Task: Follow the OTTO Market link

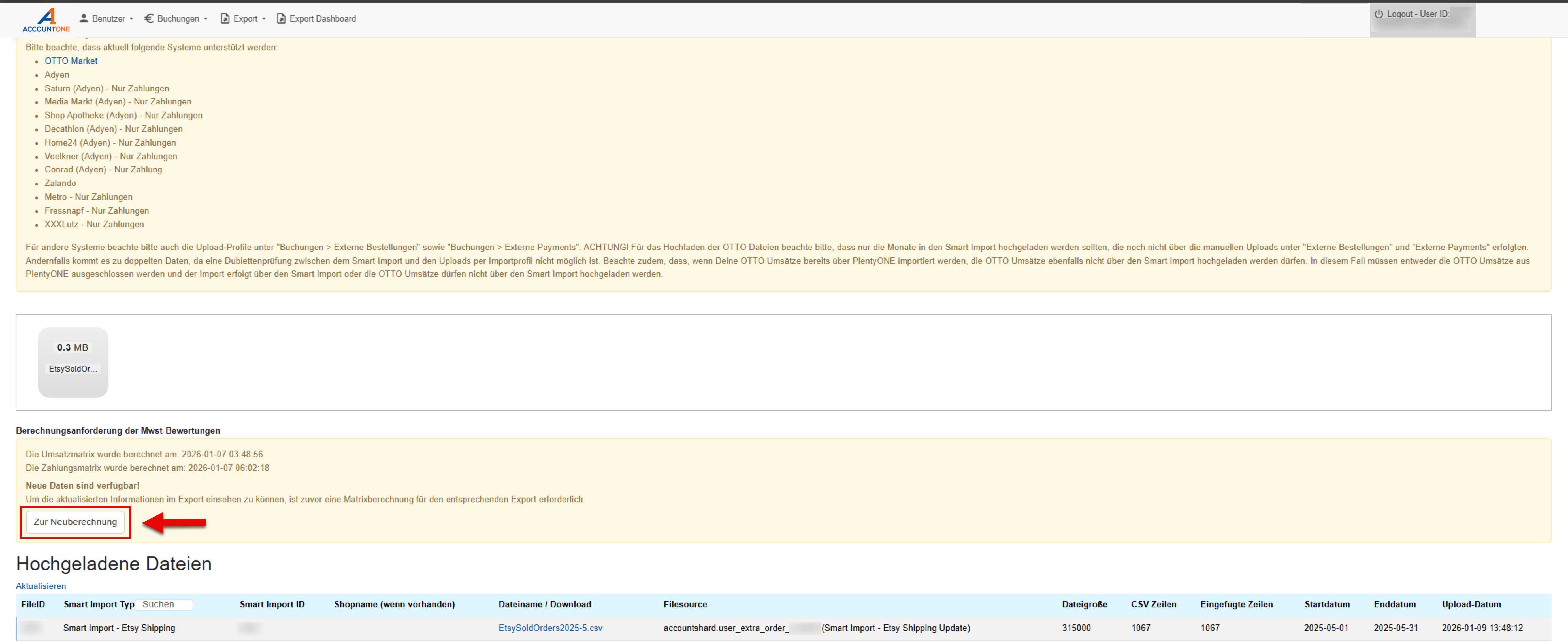Action: (71, 61)
